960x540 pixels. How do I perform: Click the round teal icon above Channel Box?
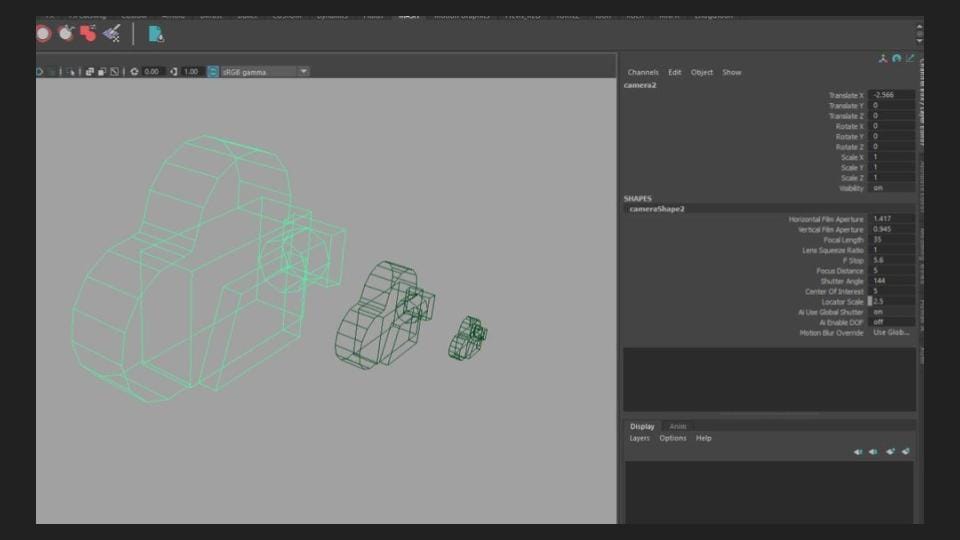(x=896, y=59)
